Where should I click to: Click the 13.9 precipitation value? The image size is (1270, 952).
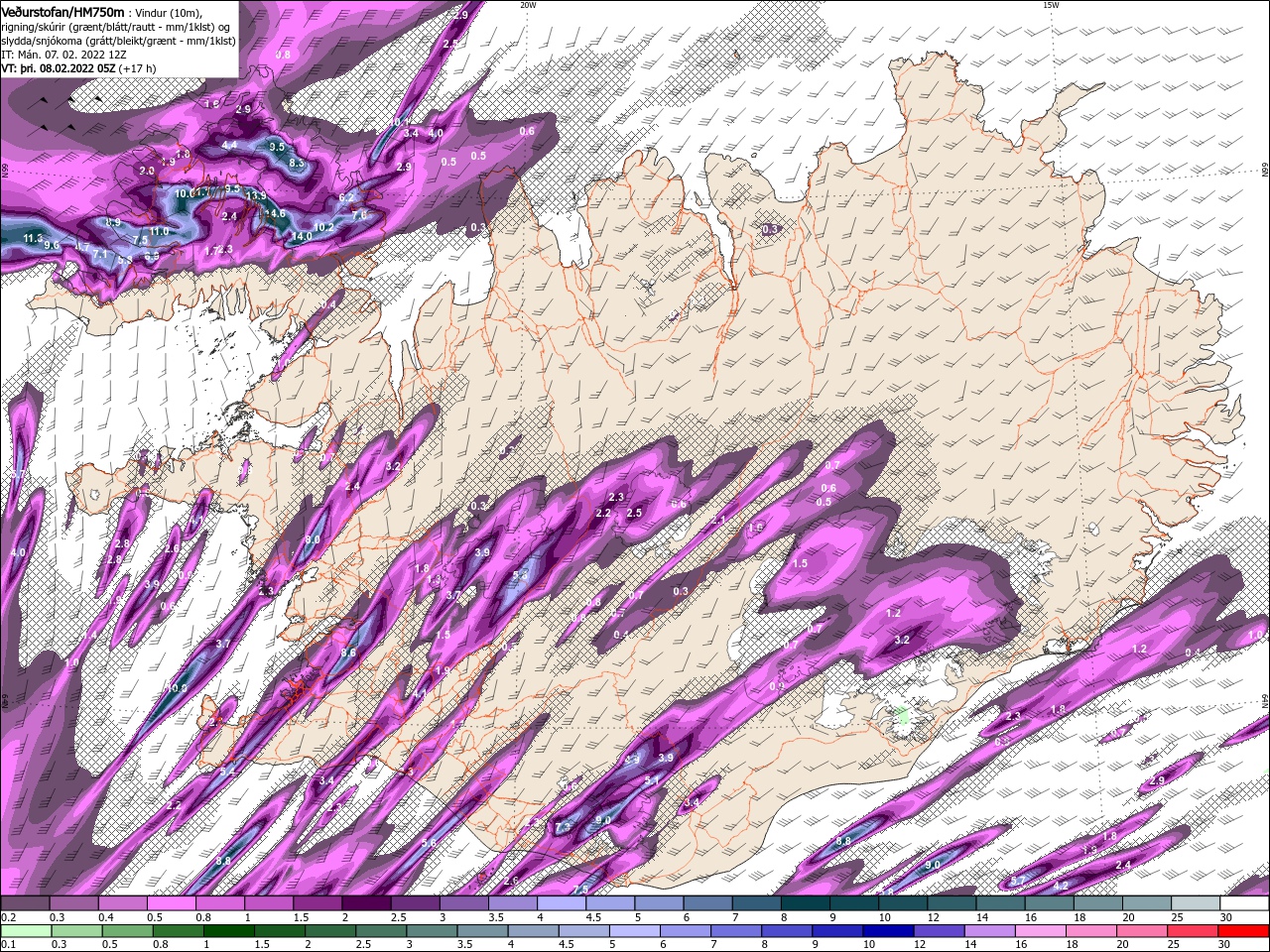(x=256, y=195)
